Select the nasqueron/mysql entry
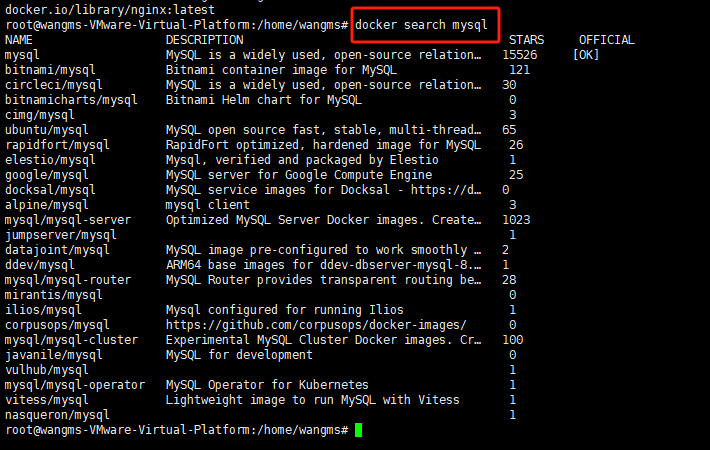The image size is (710, 450). 57,415
